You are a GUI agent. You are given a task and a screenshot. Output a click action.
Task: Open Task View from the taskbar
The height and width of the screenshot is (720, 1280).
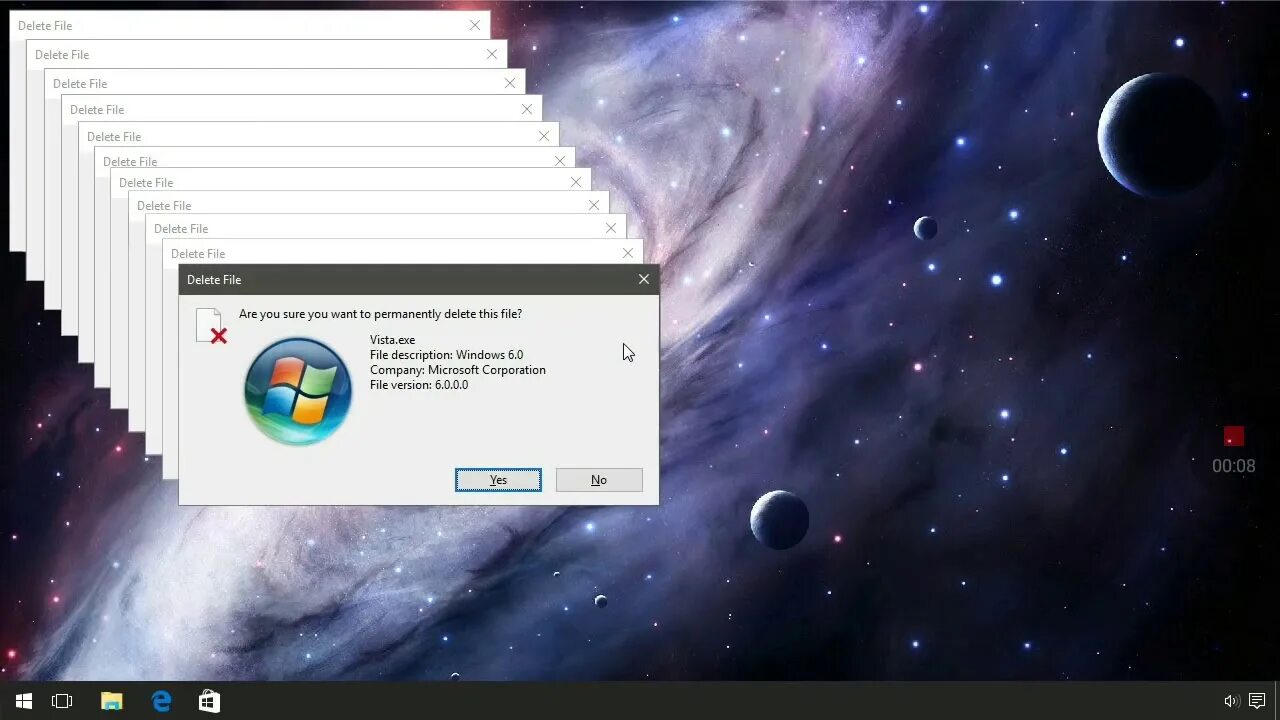click(x=62, y=701)
